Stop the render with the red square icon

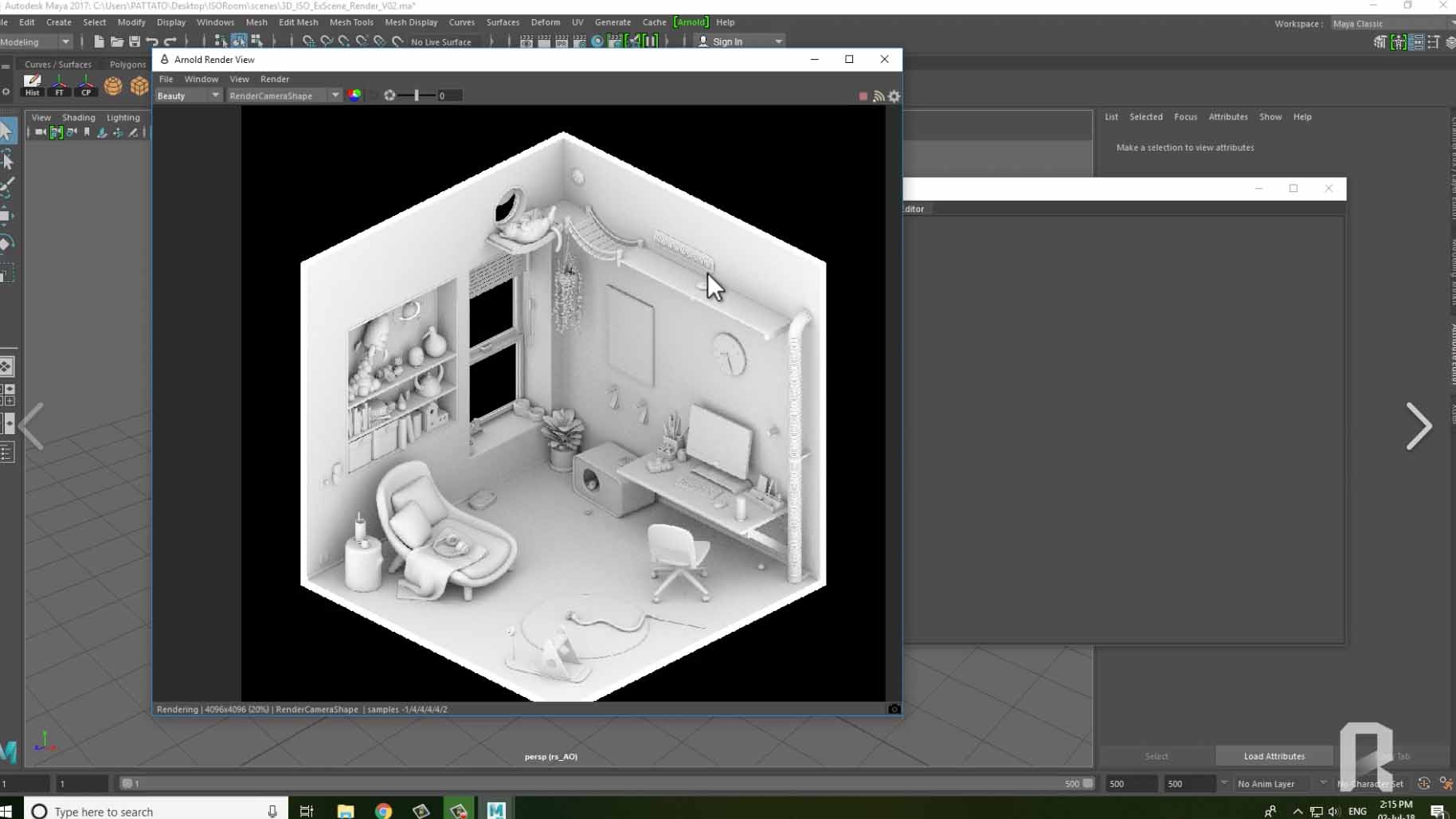pos(863,96)
